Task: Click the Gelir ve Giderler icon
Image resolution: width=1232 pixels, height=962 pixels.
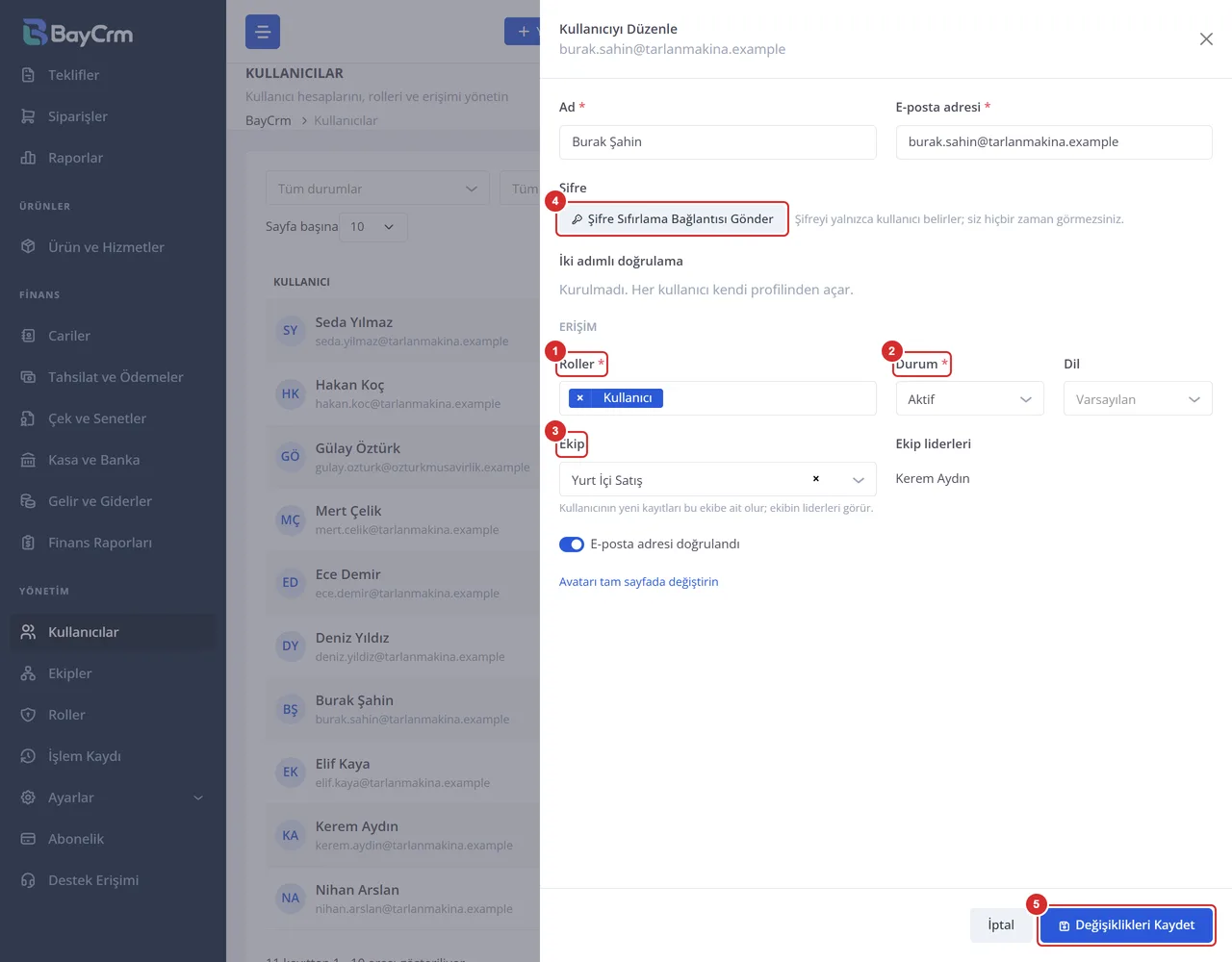Action: [x=28, y=501]
